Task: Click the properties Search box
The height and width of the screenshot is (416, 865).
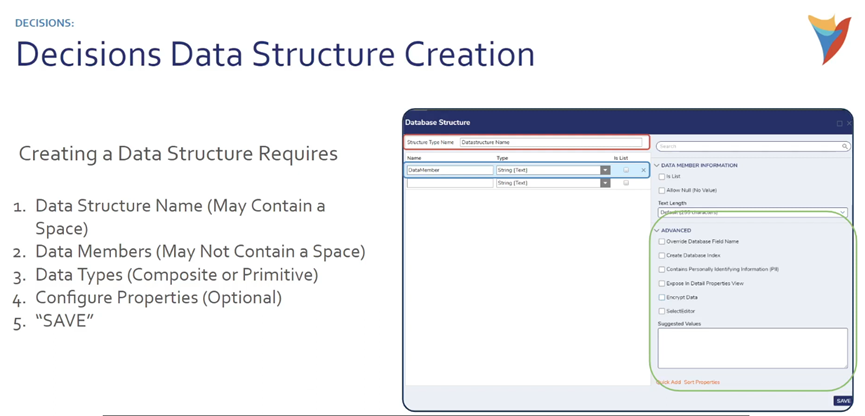Action: [x=753, y=147]
